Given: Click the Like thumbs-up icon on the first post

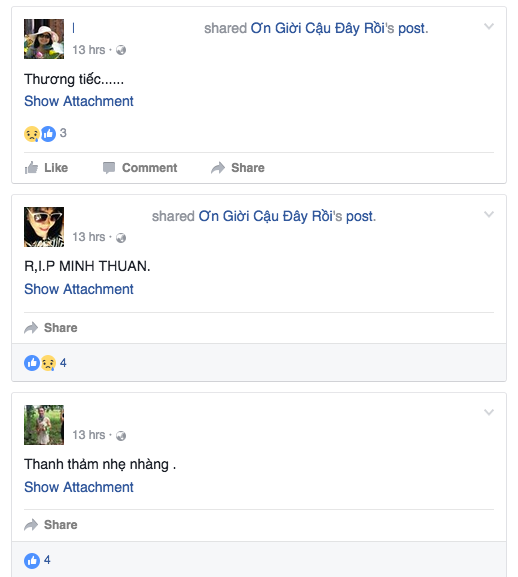Looking at the screenshot, I should pos(31,168).
